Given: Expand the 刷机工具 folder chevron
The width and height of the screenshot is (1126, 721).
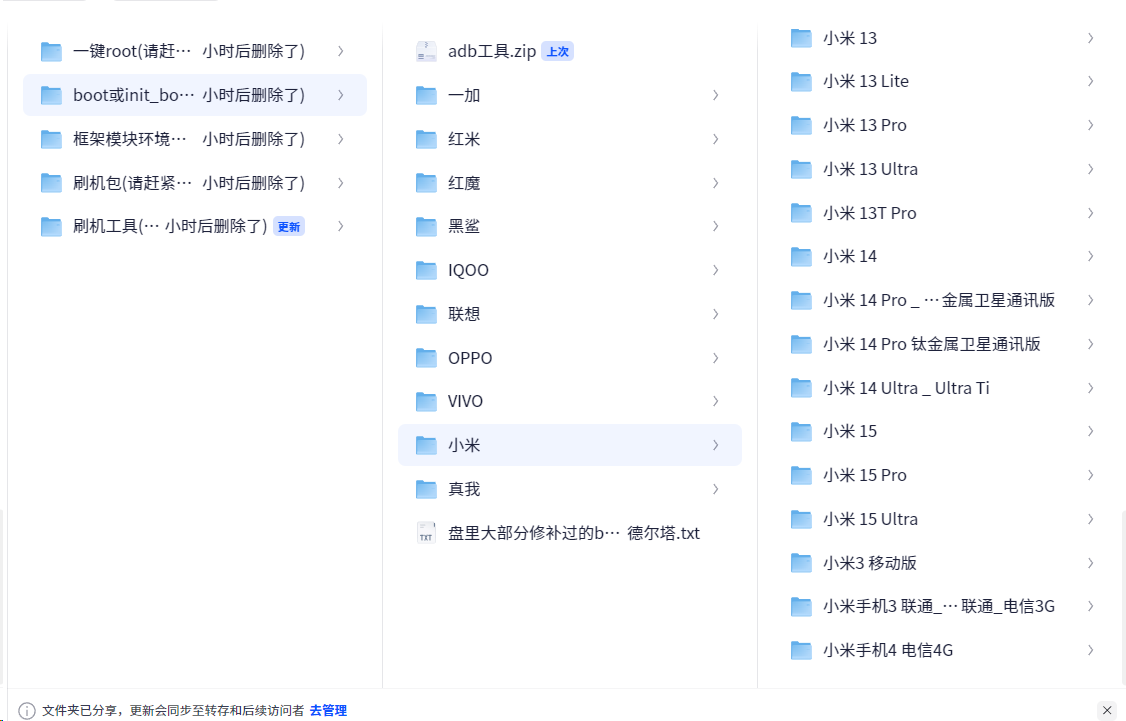Looking at the screenshot, I should pos(340,226).
